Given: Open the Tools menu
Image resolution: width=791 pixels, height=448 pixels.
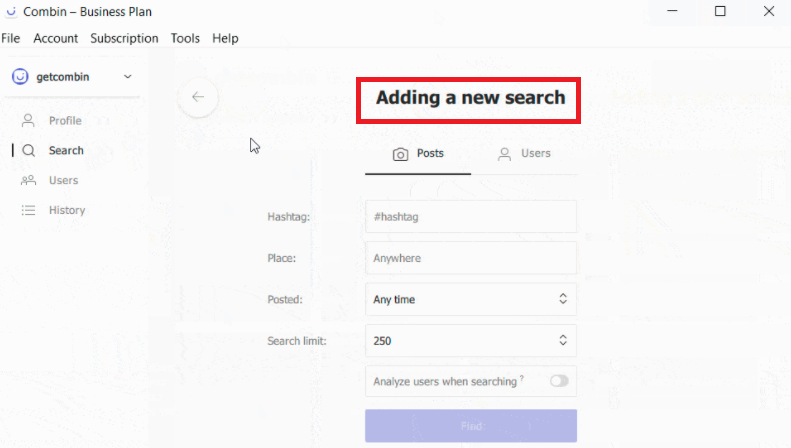Looking at the screenshot, I should (185, 38).
